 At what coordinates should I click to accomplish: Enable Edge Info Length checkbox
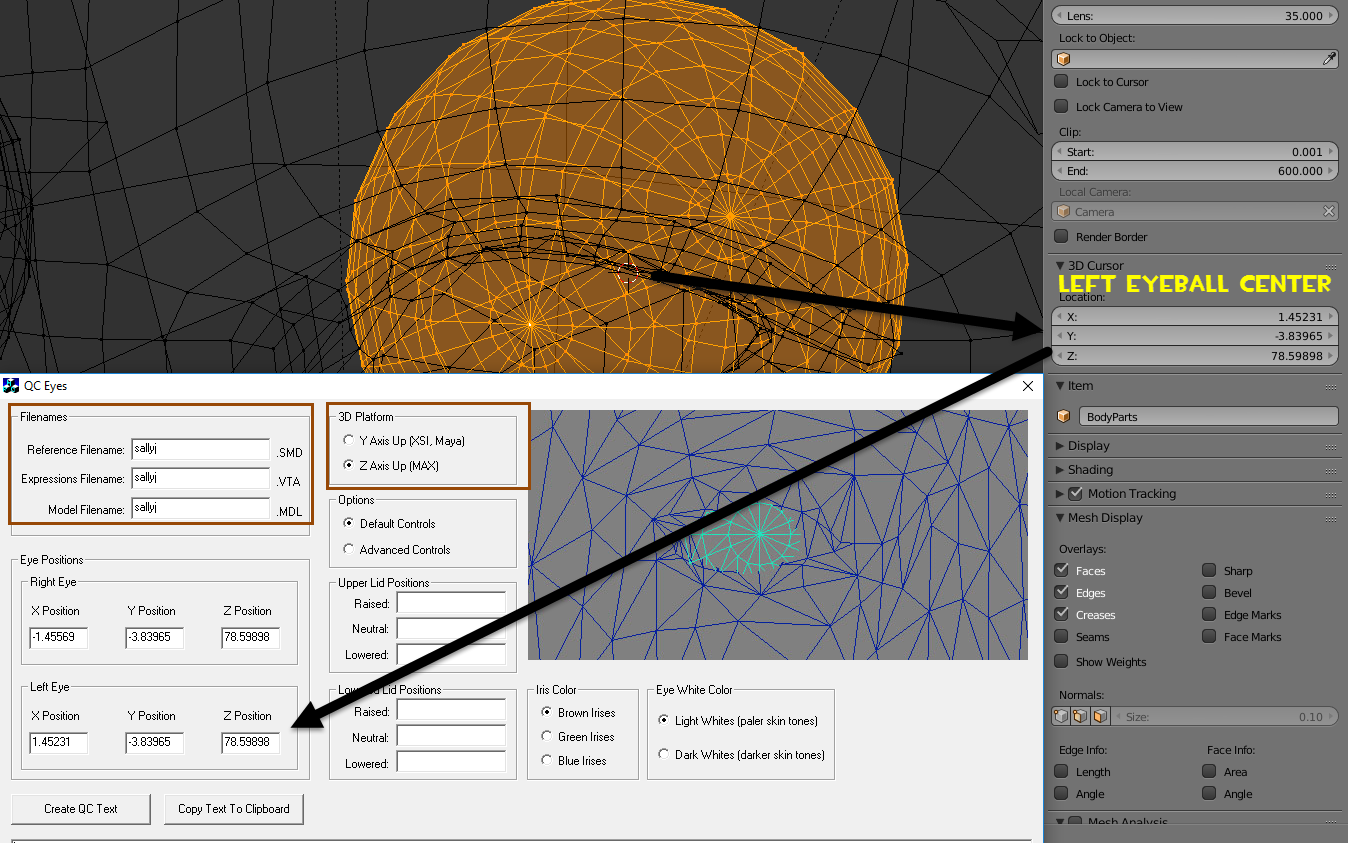coord(1061,772)
